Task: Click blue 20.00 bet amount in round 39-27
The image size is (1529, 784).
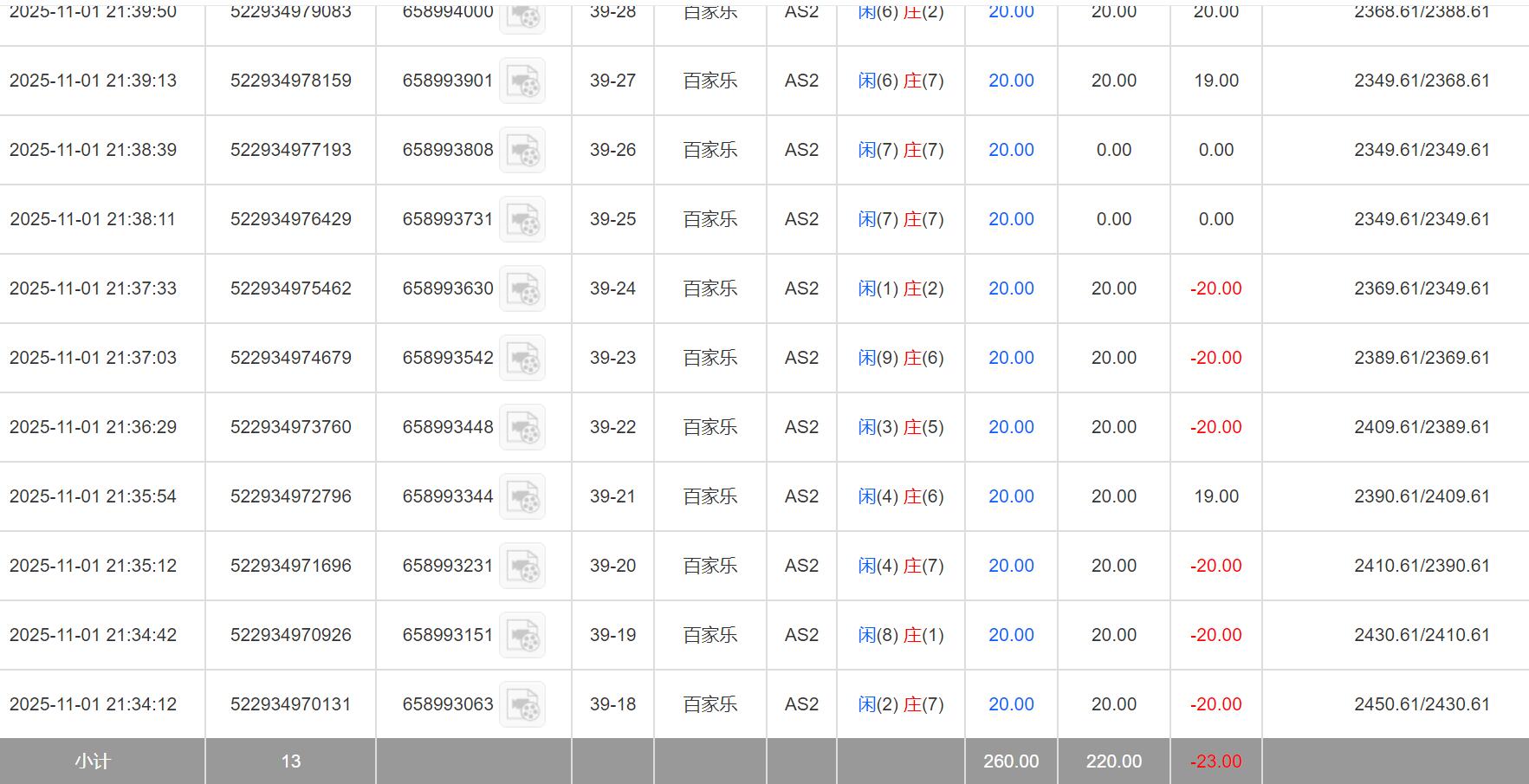Action: point(1011,81)
